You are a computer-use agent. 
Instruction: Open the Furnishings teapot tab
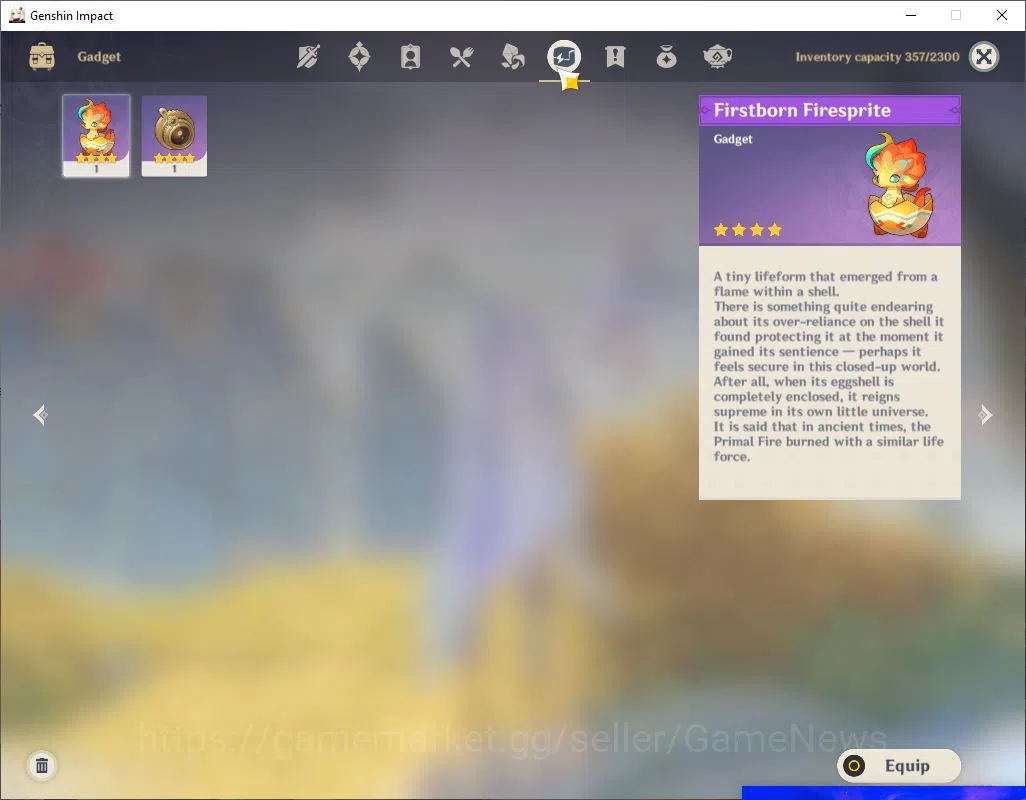pos(717,57)
